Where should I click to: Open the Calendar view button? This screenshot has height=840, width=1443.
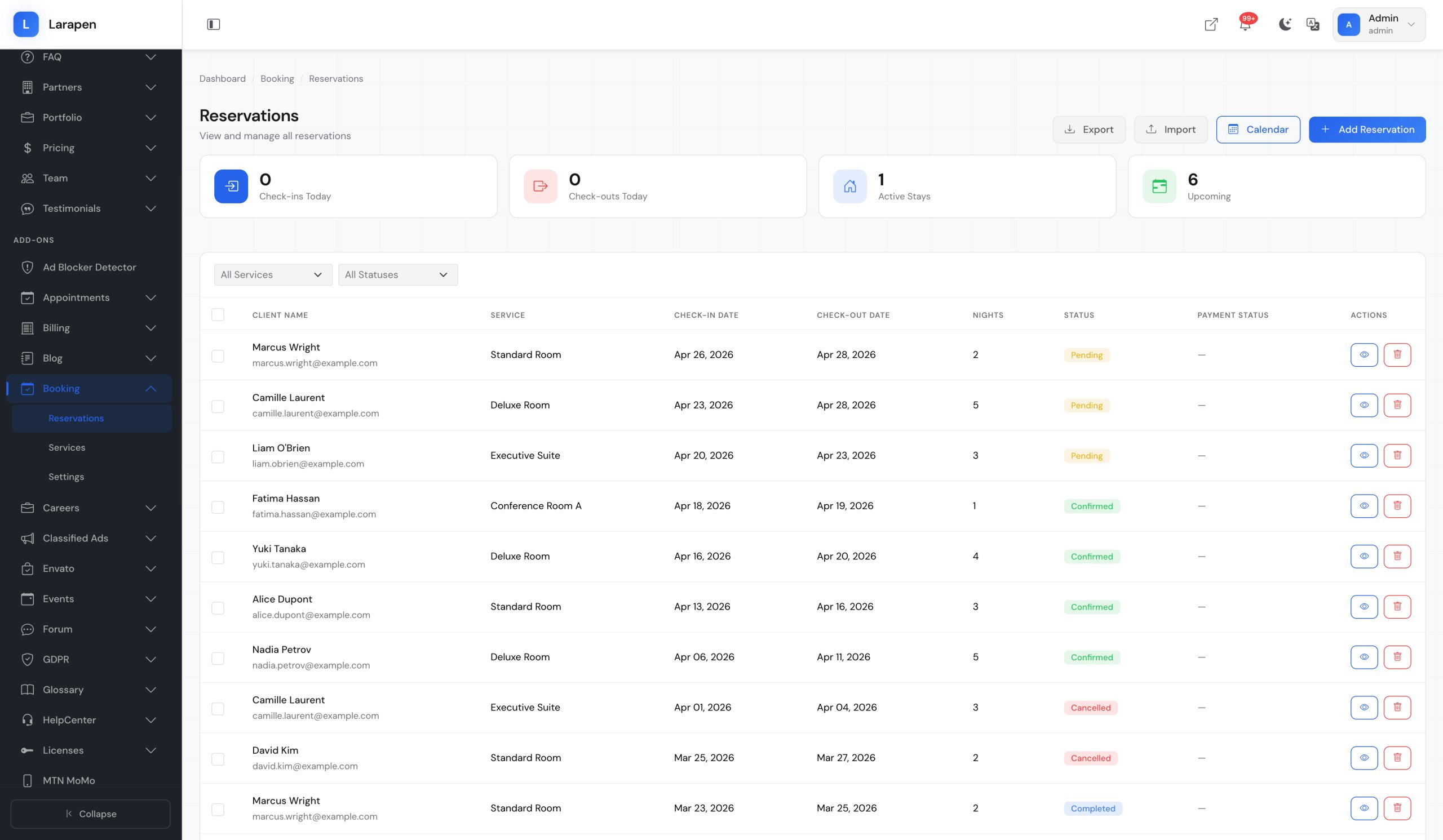click(1258, 130)
